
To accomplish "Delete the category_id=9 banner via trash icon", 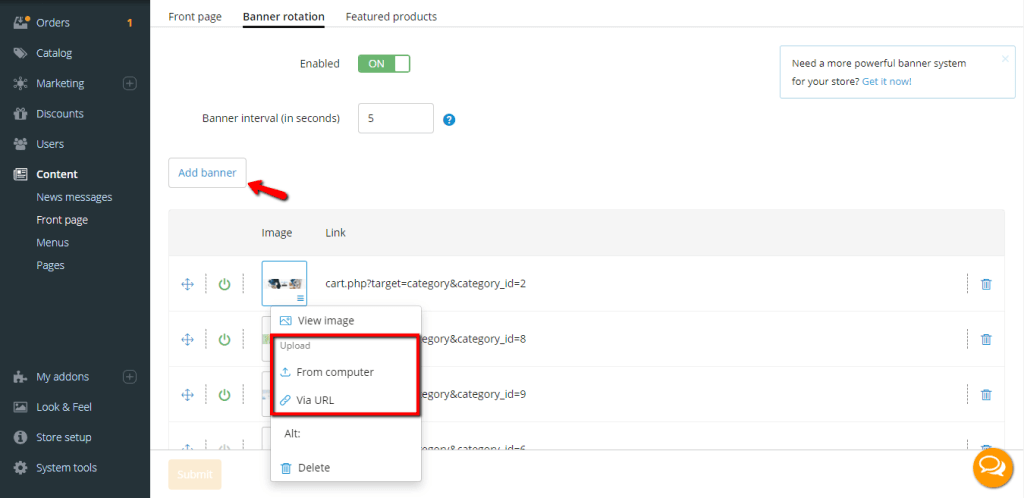I will point(986,395).
